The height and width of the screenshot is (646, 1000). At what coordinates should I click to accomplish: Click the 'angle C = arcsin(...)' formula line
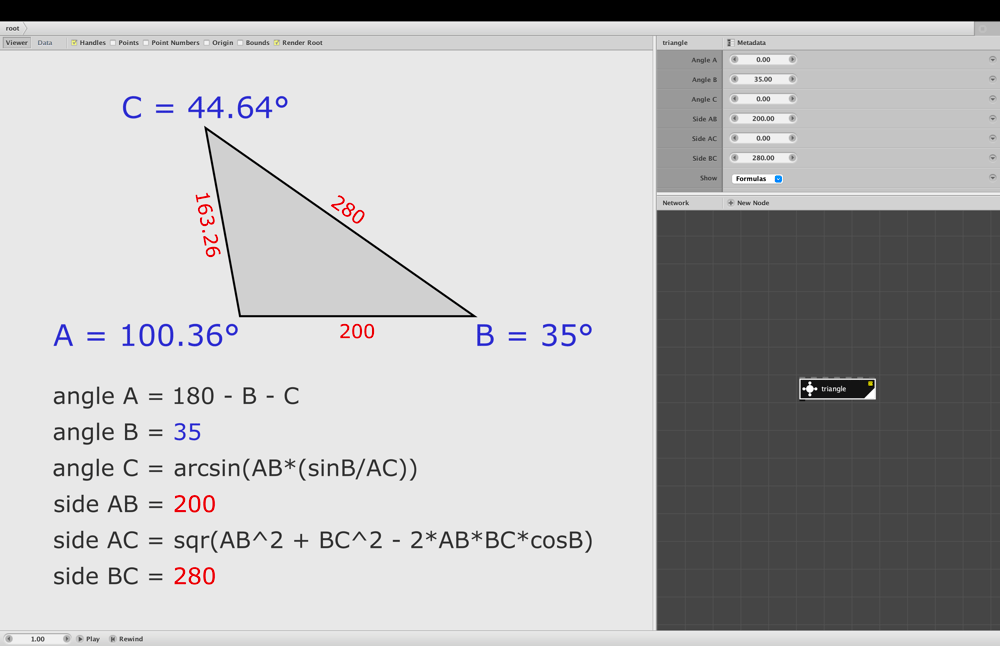click(x=235, y=468)
